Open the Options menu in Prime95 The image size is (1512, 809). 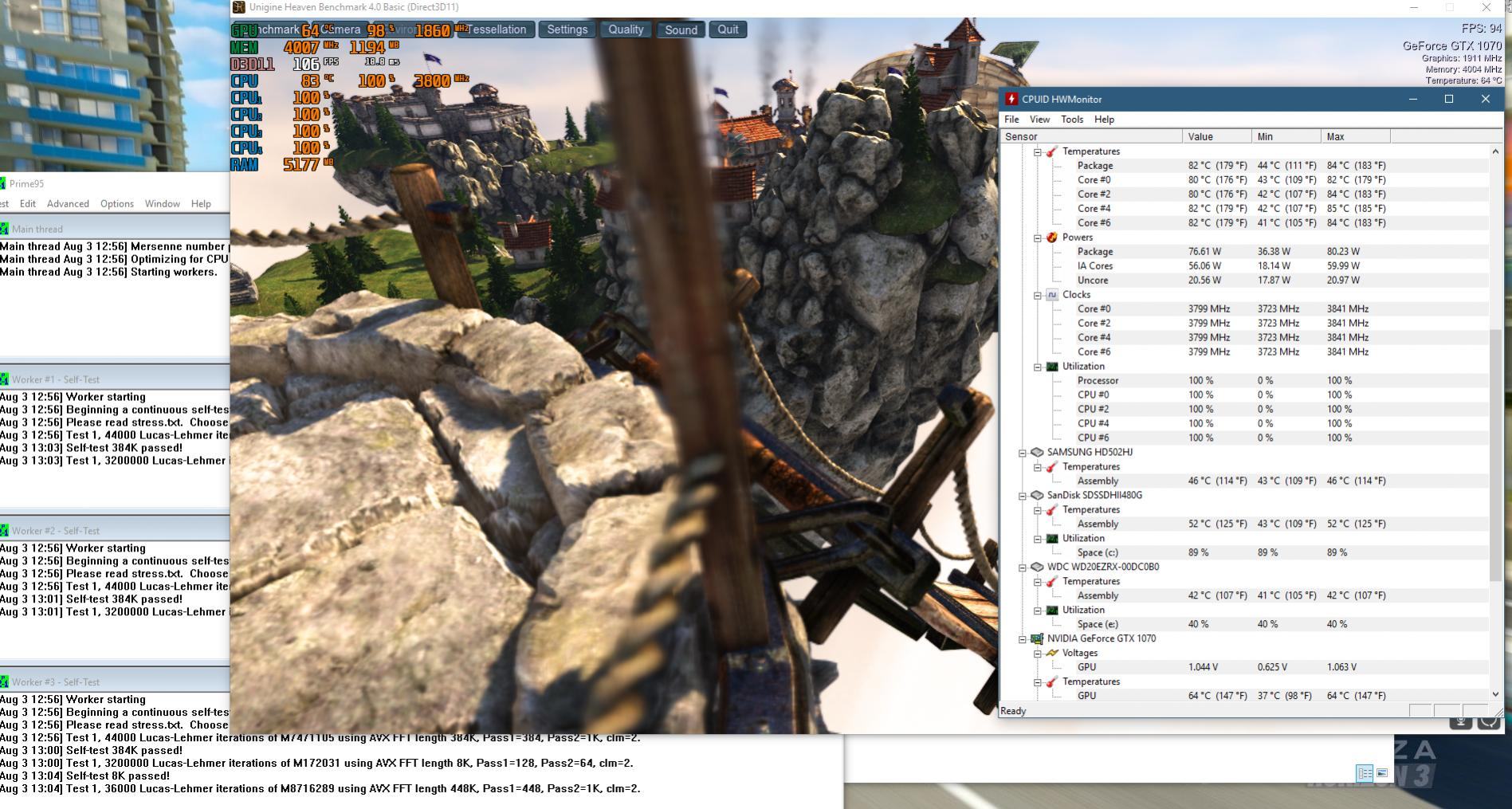117,204
